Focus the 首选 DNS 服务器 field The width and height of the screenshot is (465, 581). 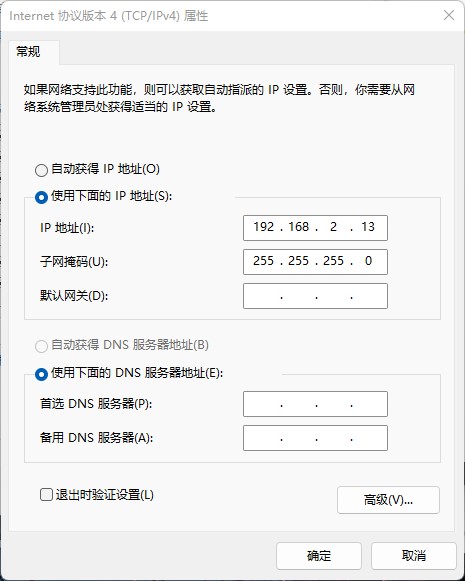pyautogui.click(x=315, y=404)
